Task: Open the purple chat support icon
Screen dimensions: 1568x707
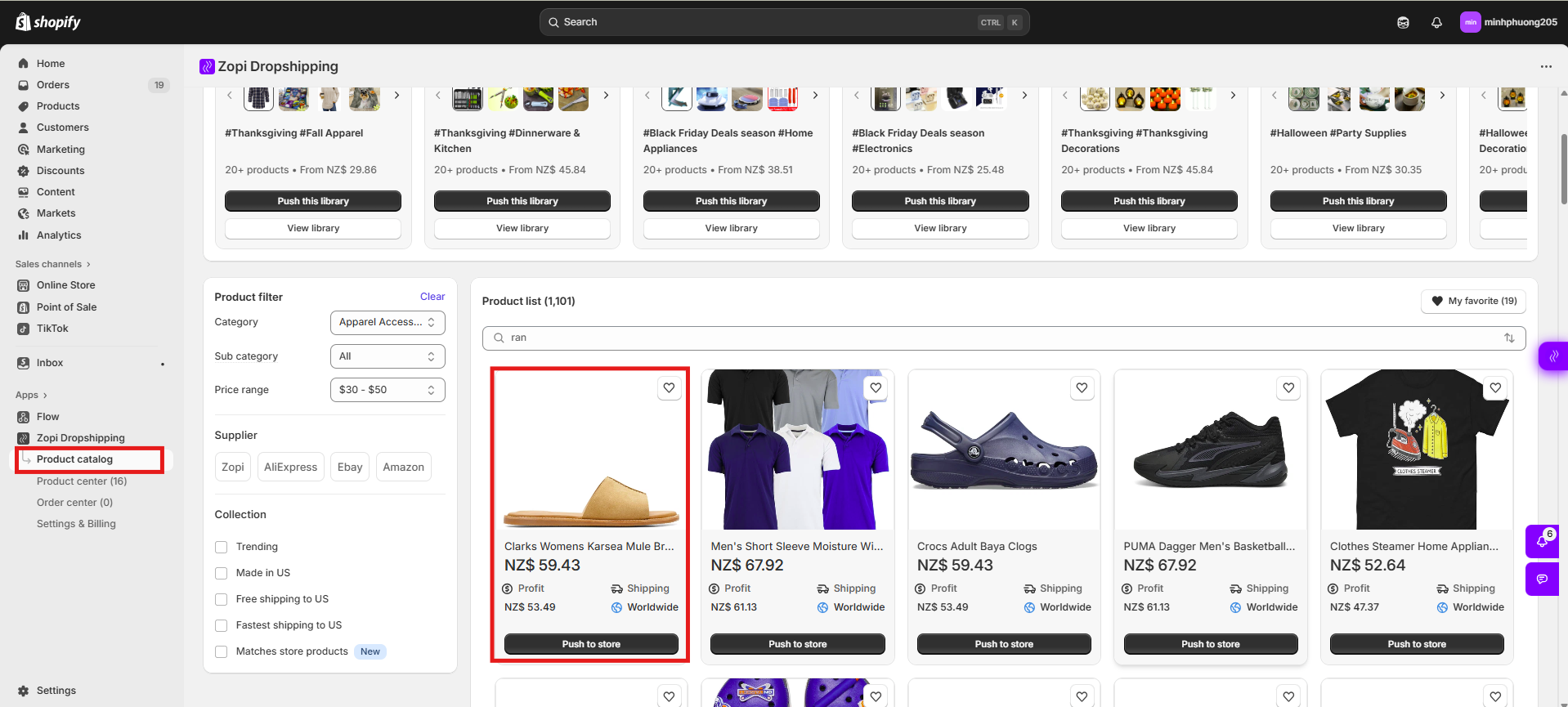Action: click(1542, 579)
